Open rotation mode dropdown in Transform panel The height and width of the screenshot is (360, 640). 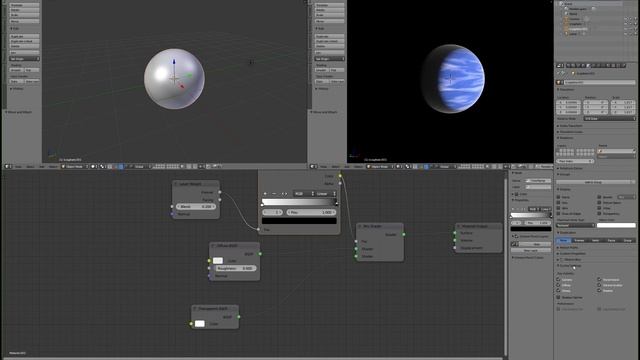pos(609,118)
